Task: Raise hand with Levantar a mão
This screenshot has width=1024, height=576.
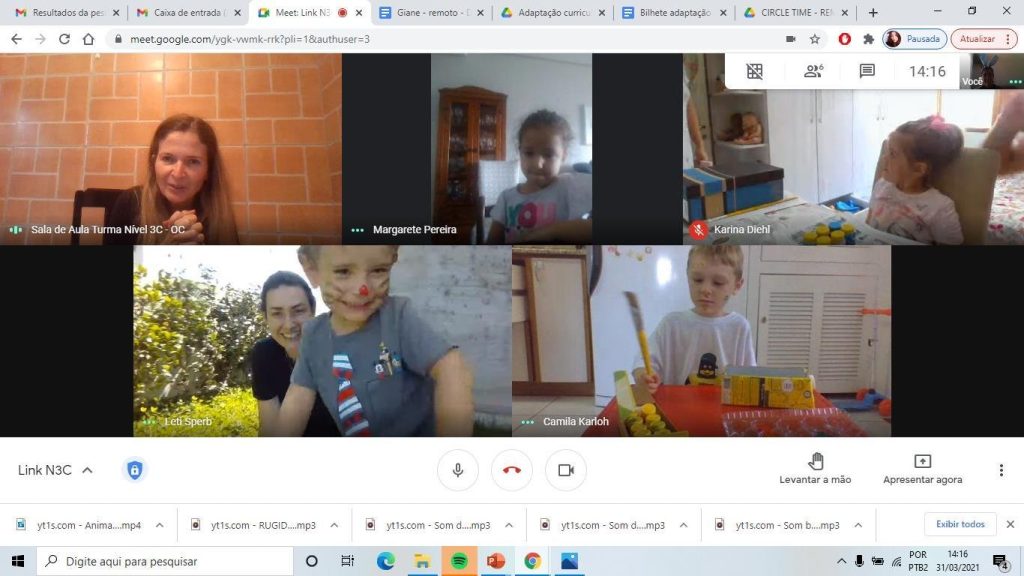Action: (x=815, y=469)
